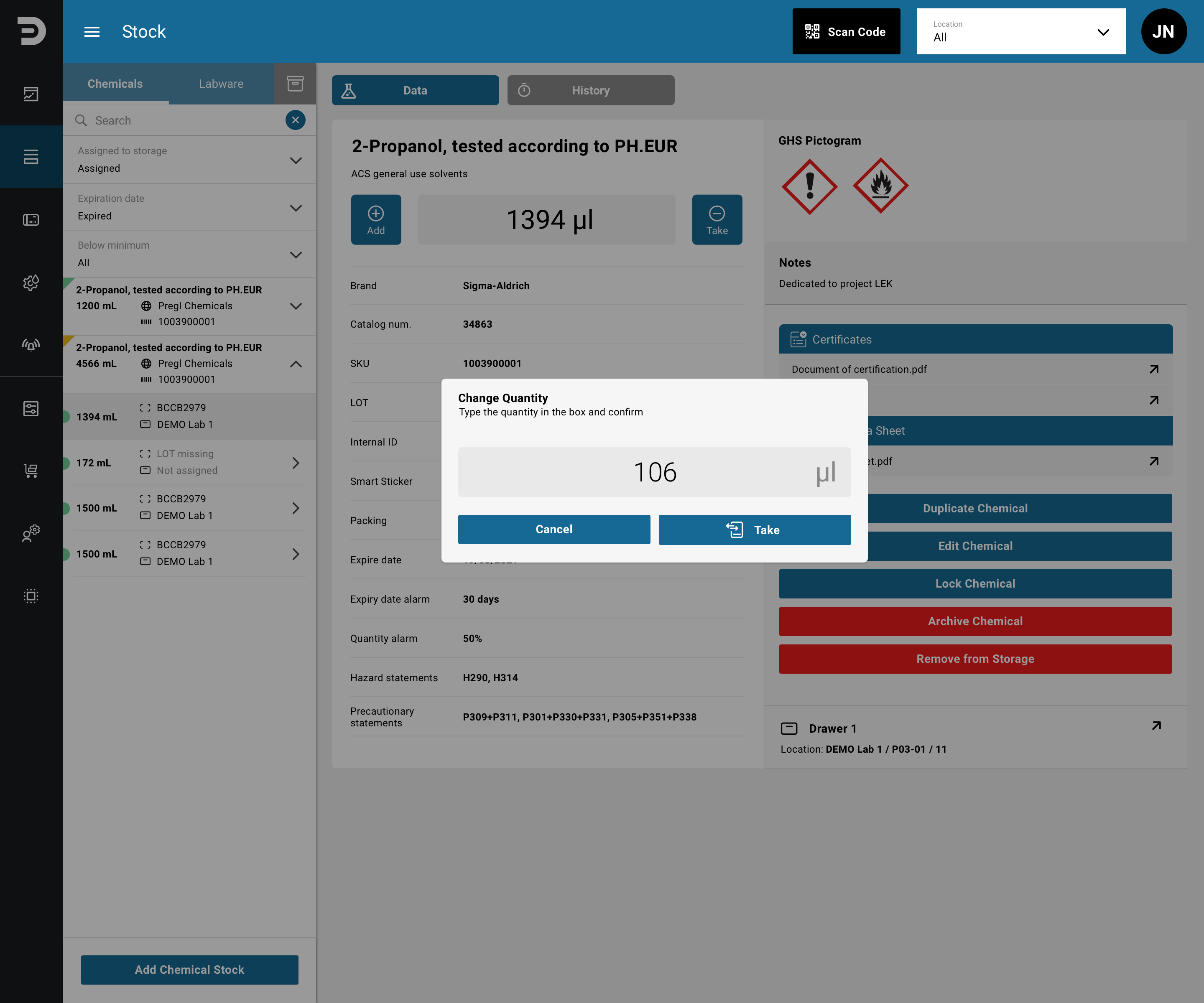Click the Take minus button beside 1394 µl
This screenshot has width=1204, height=1003.
pos(717,219)
